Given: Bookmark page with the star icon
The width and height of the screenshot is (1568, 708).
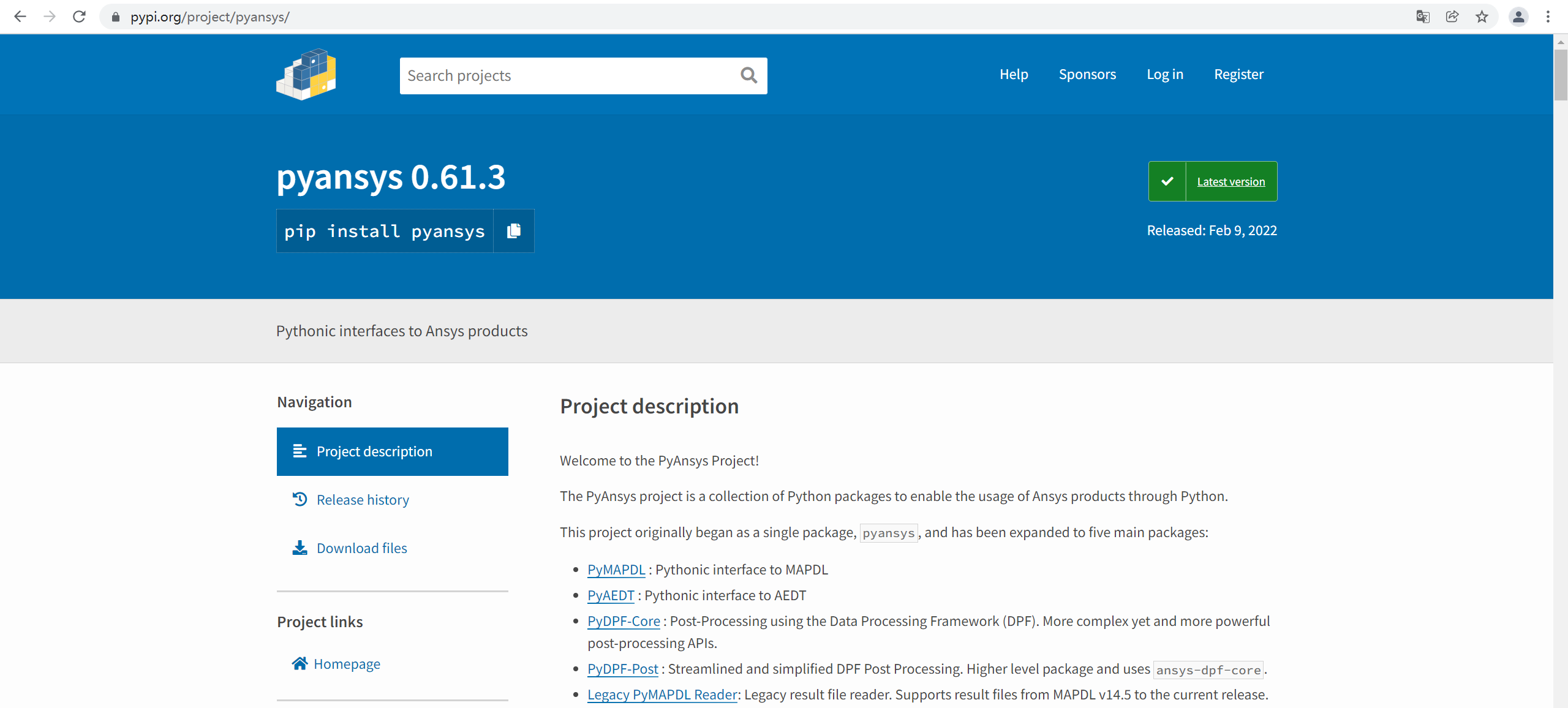Looking at the screenshot, I should click(1482, 17).
